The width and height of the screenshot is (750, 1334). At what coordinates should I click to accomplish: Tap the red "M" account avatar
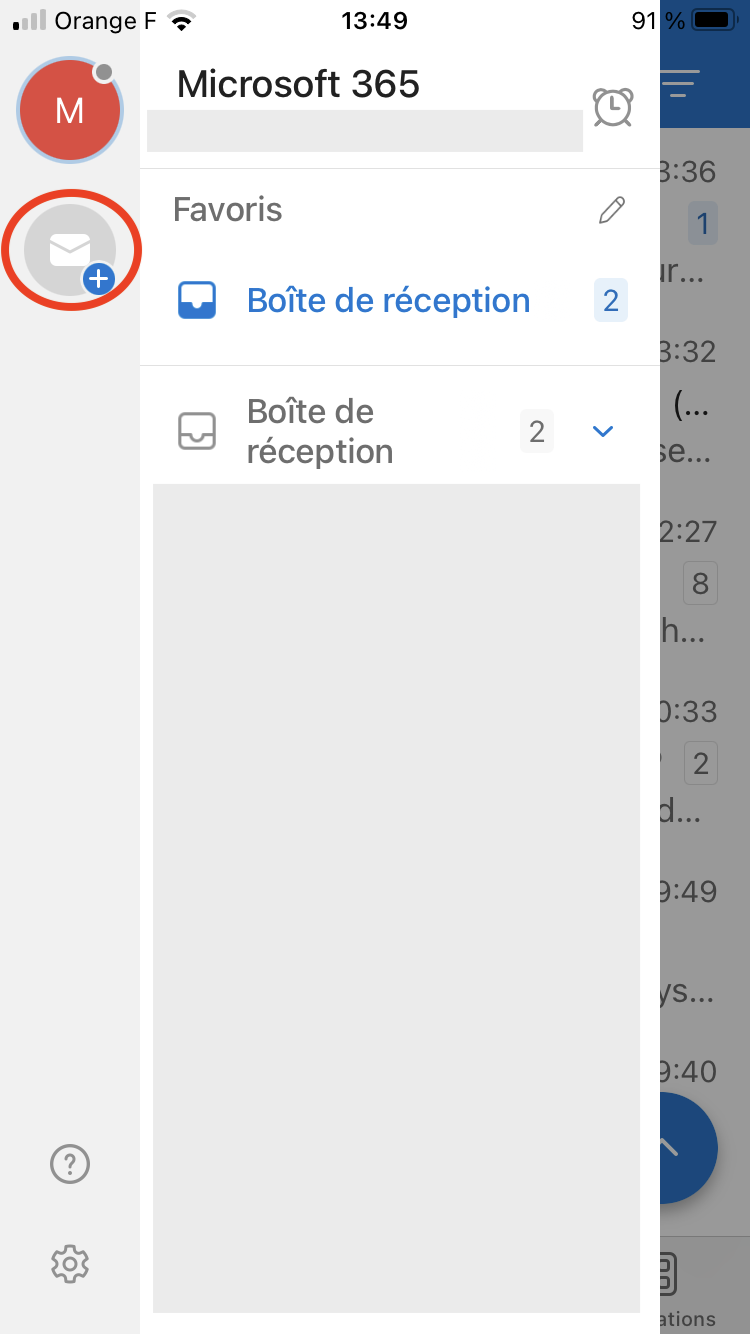point(69,110)
